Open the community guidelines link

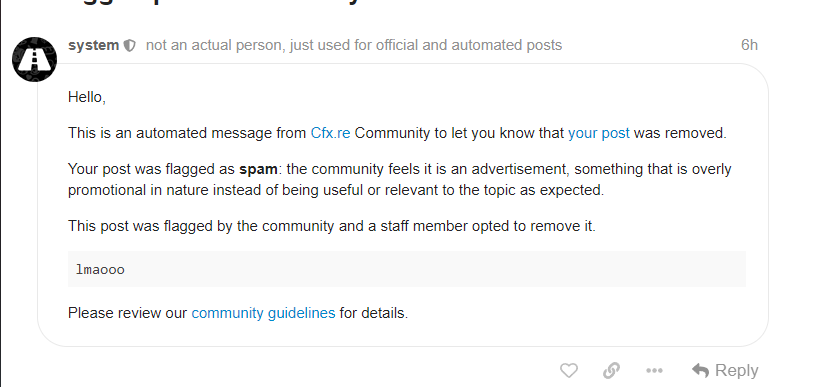(263, 313)
